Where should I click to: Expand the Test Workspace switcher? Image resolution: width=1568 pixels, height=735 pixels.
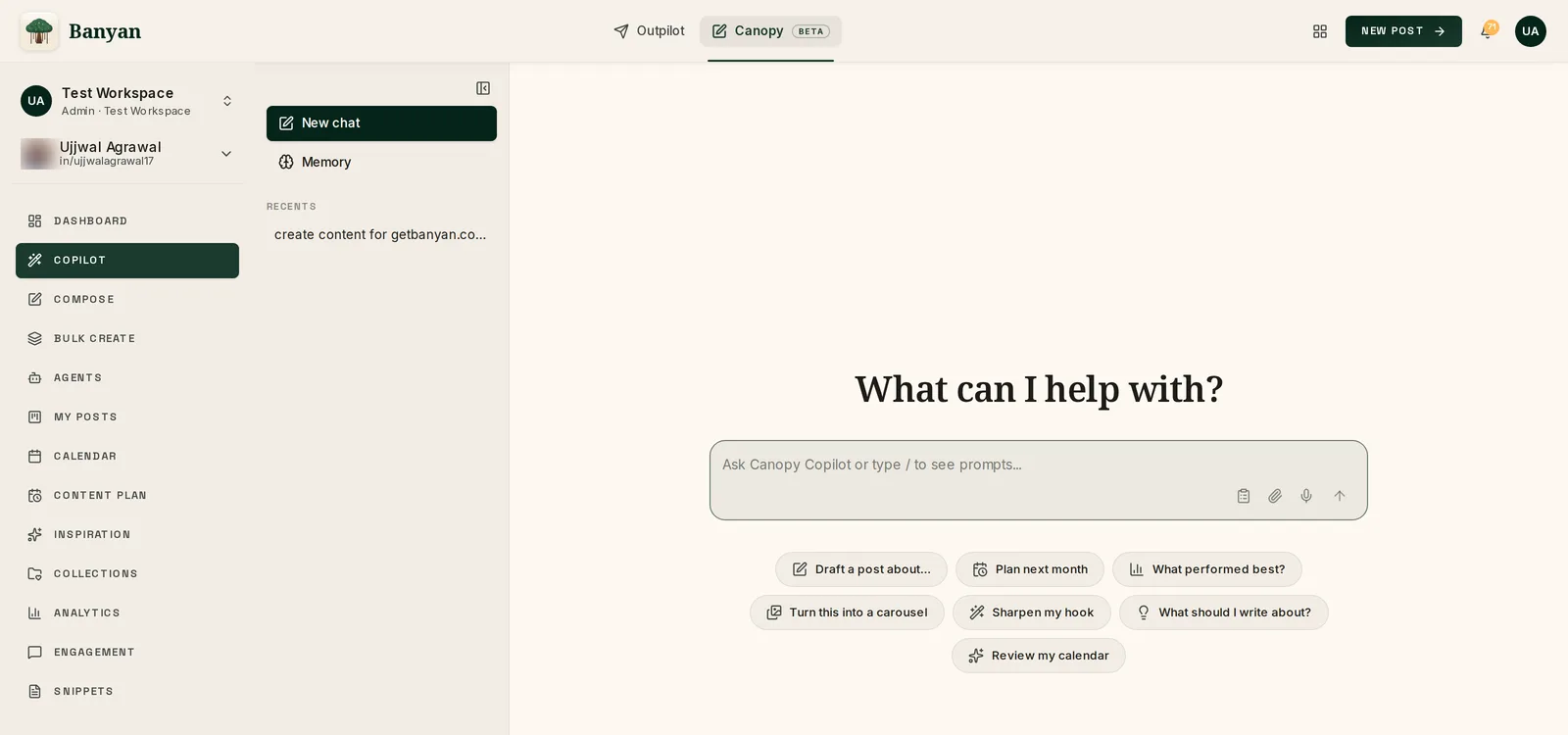point(227,101)
